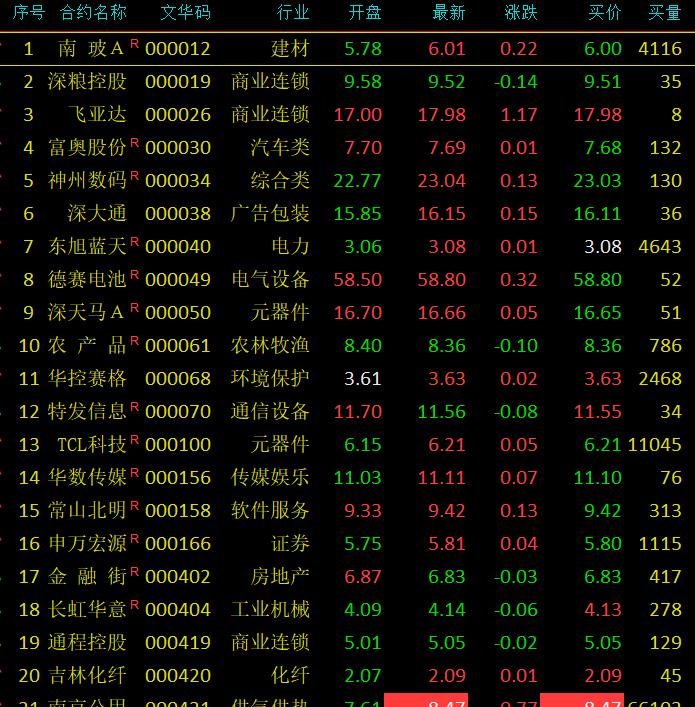Select 特发信息 stock name
The image size is (695, 707).
click(x=87, y=411)
